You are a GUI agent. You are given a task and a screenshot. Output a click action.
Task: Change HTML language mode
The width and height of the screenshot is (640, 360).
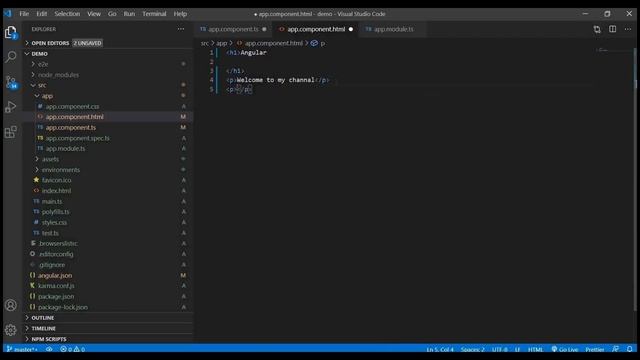coord(535,349)
